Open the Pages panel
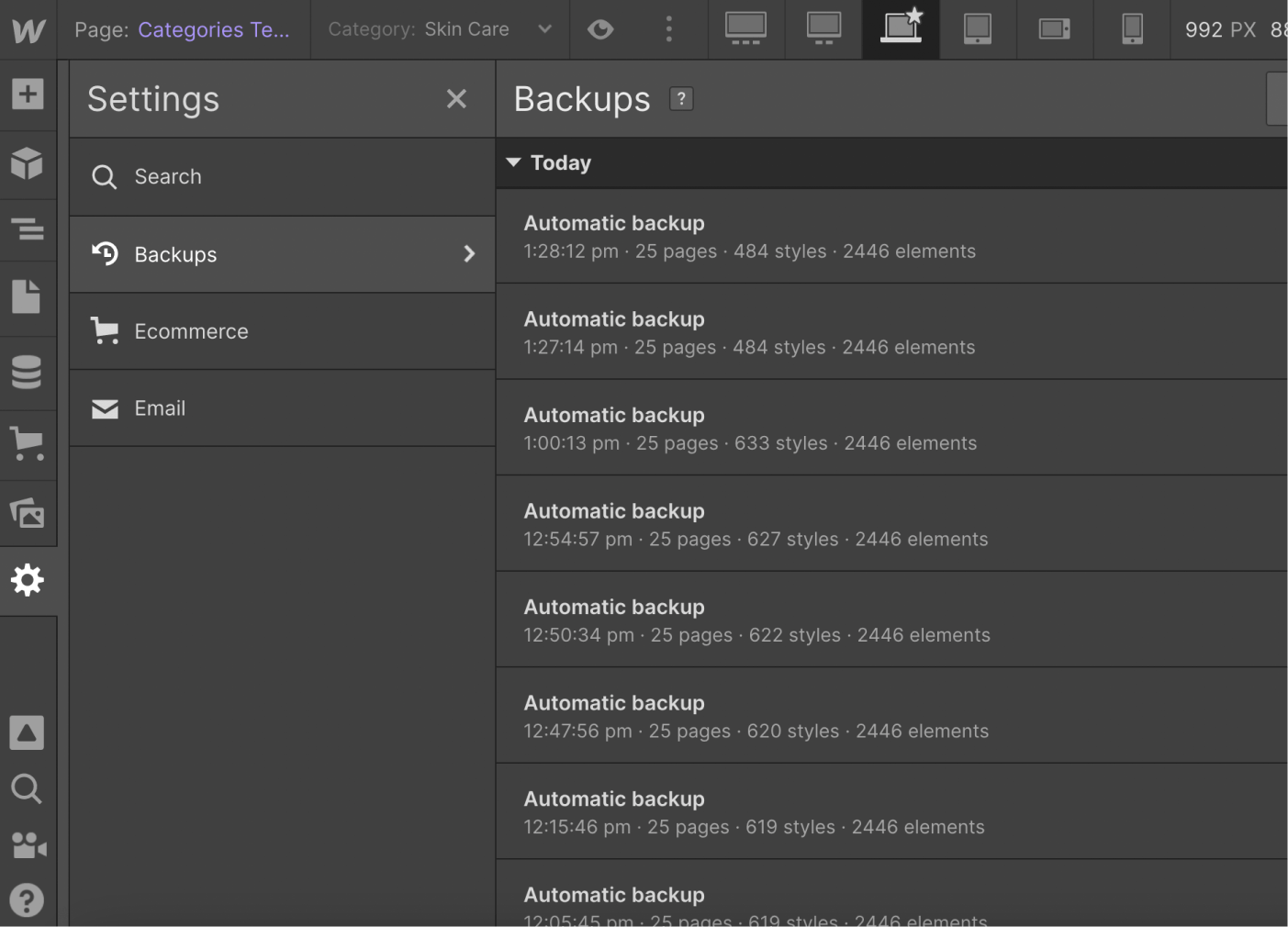 (x=28, y=296)
